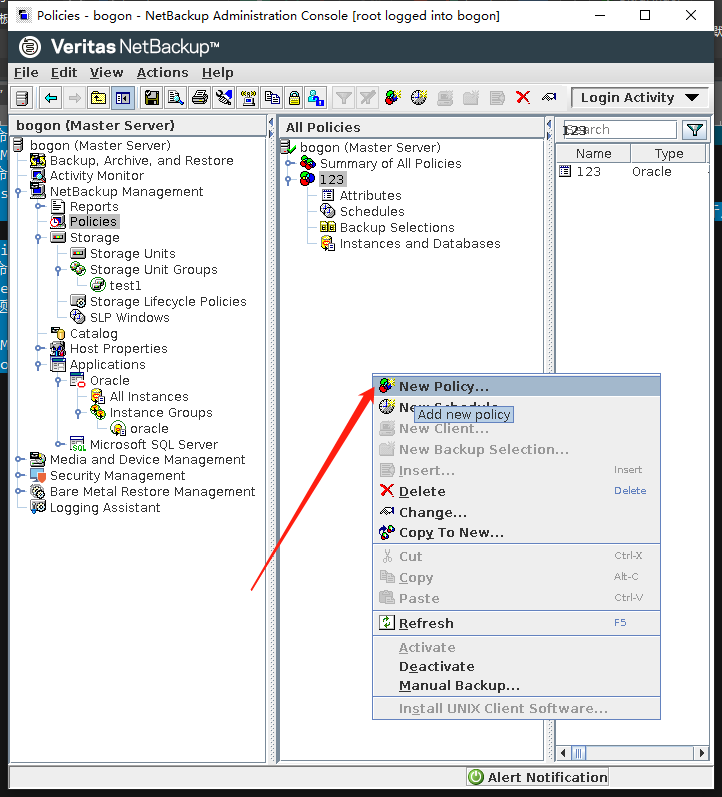Click the funnel filter toolbar icon

tap(344, 98)
